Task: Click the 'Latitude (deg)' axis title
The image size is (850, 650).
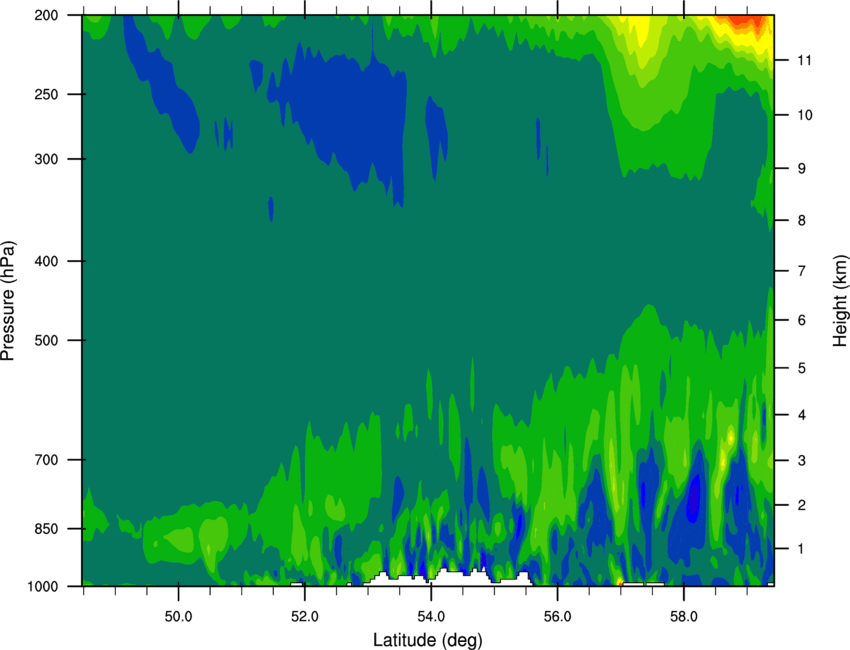Action: pyautogui.click(x=428, y=640)
